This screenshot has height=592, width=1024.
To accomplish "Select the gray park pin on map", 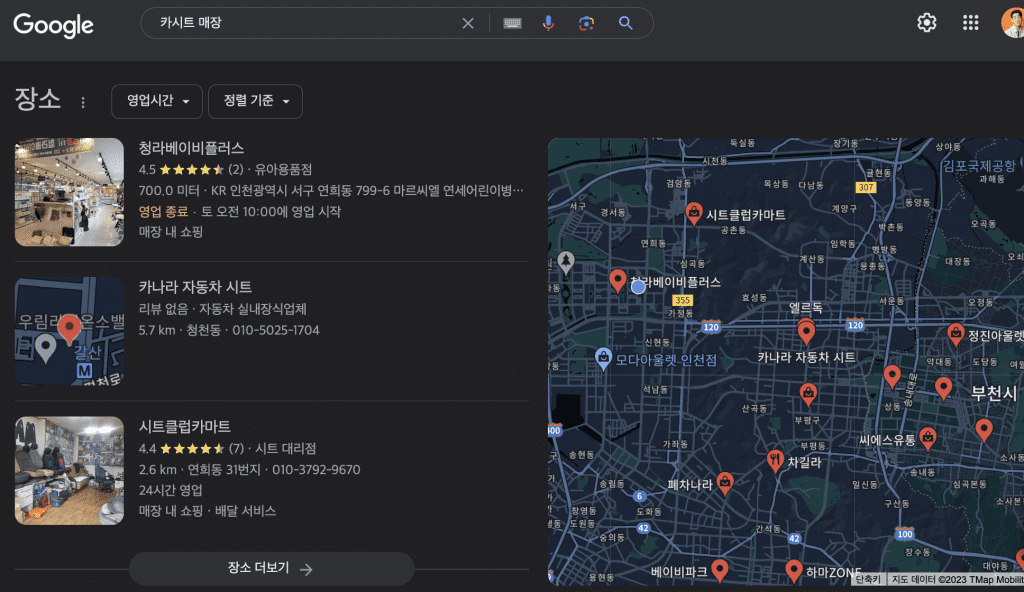I will (566, 263).
